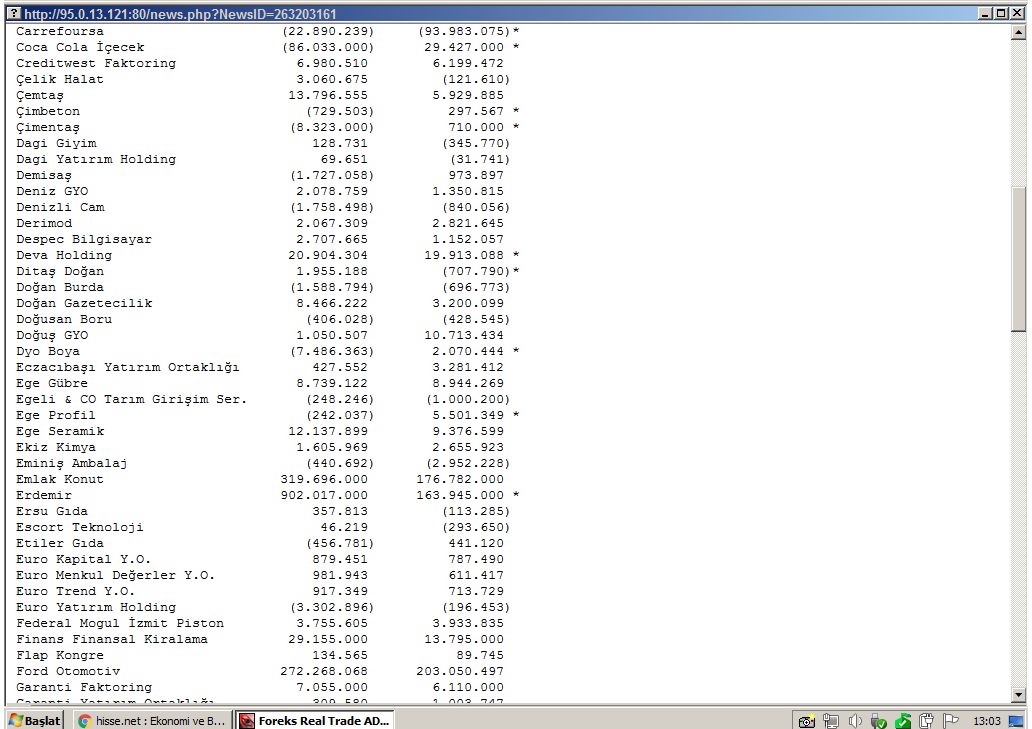Click the Safely Remove Hardware USB icon
The image size is (1032, 729).
(x=879, y=721)
